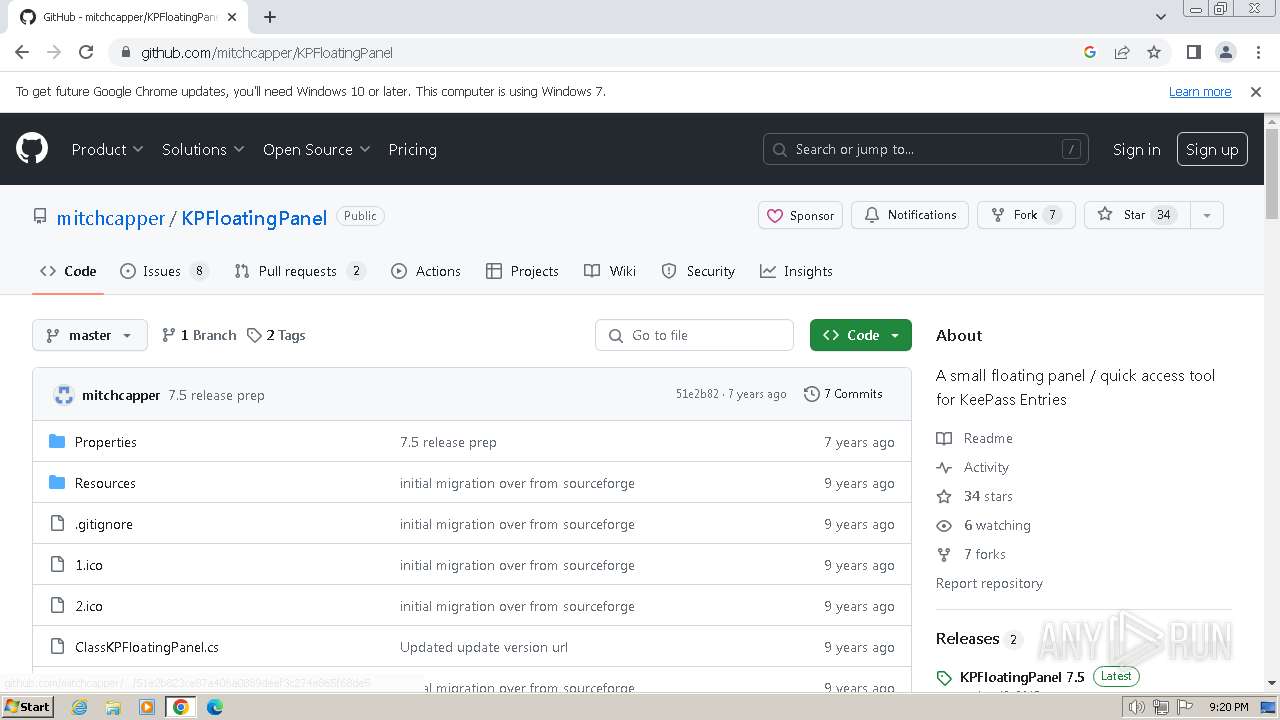Open Windows Explorer from taskbar
The width and height of the screenshot is (1280, 720).
click(113, 707)
